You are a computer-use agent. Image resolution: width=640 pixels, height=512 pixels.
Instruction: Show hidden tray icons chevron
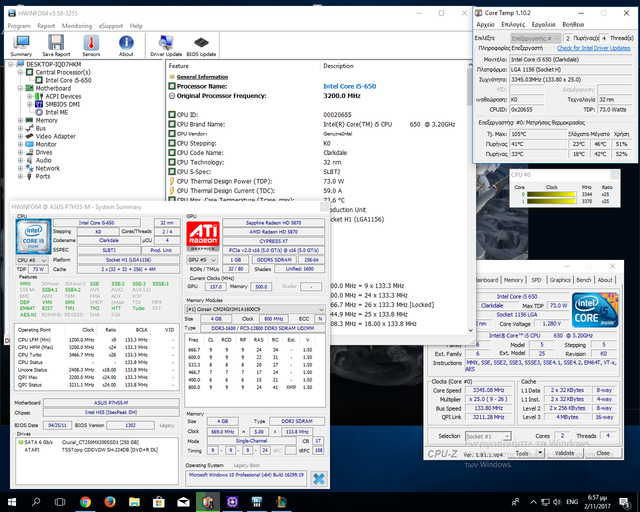(x=533, y=502)
